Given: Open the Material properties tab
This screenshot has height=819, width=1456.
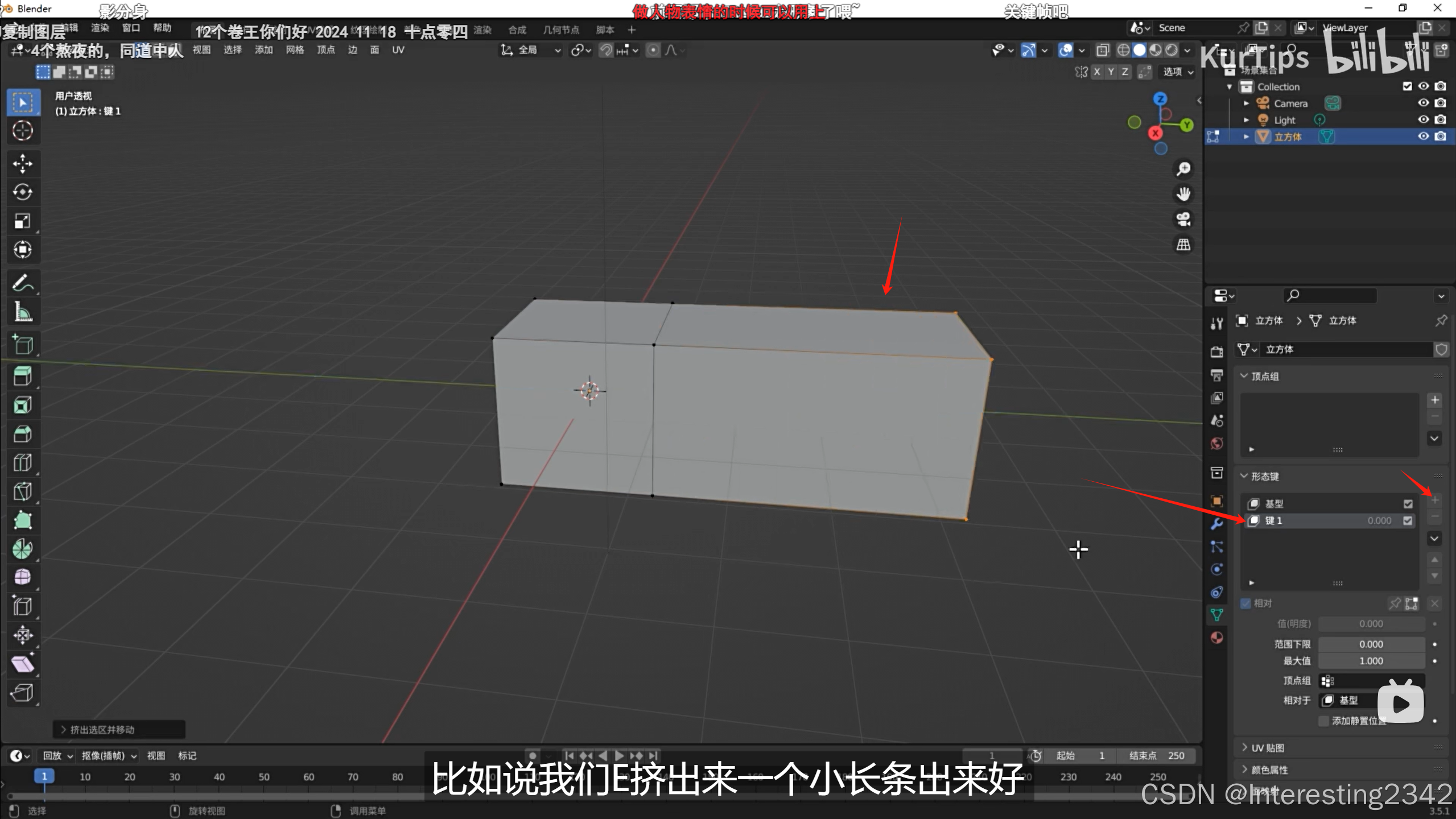Looking at the screenshot, I should coord(1216,638).
